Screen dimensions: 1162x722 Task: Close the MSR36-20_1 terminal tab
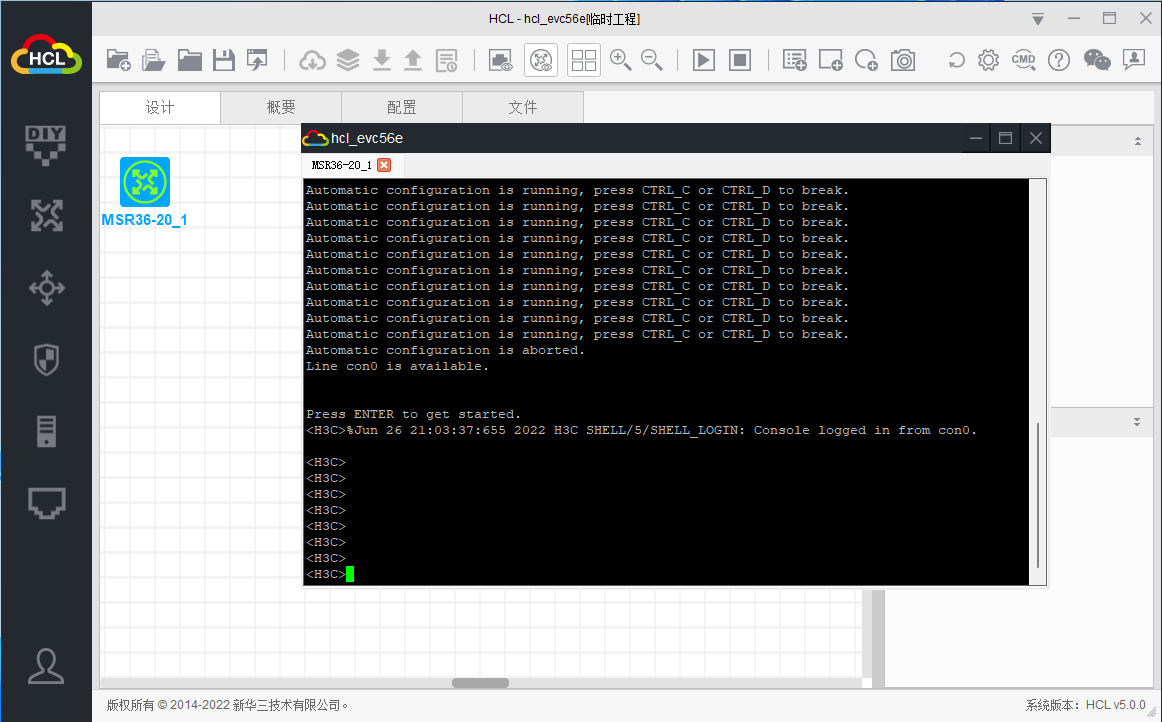pos(384,165)
